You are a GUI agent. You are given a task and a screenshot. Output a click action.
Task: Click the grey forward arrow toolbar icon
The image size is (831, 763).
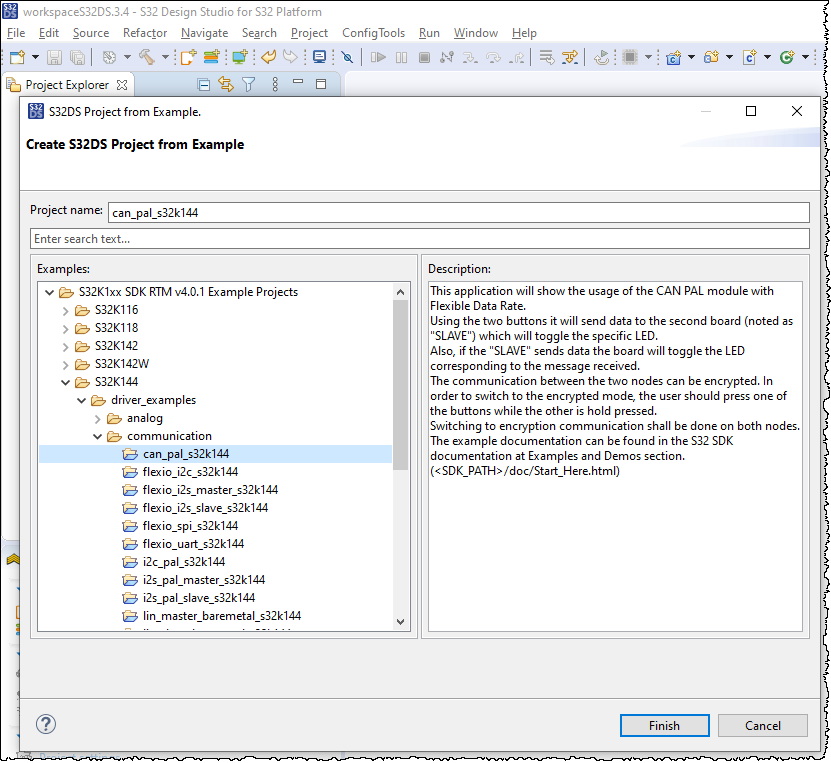point(290,57)
